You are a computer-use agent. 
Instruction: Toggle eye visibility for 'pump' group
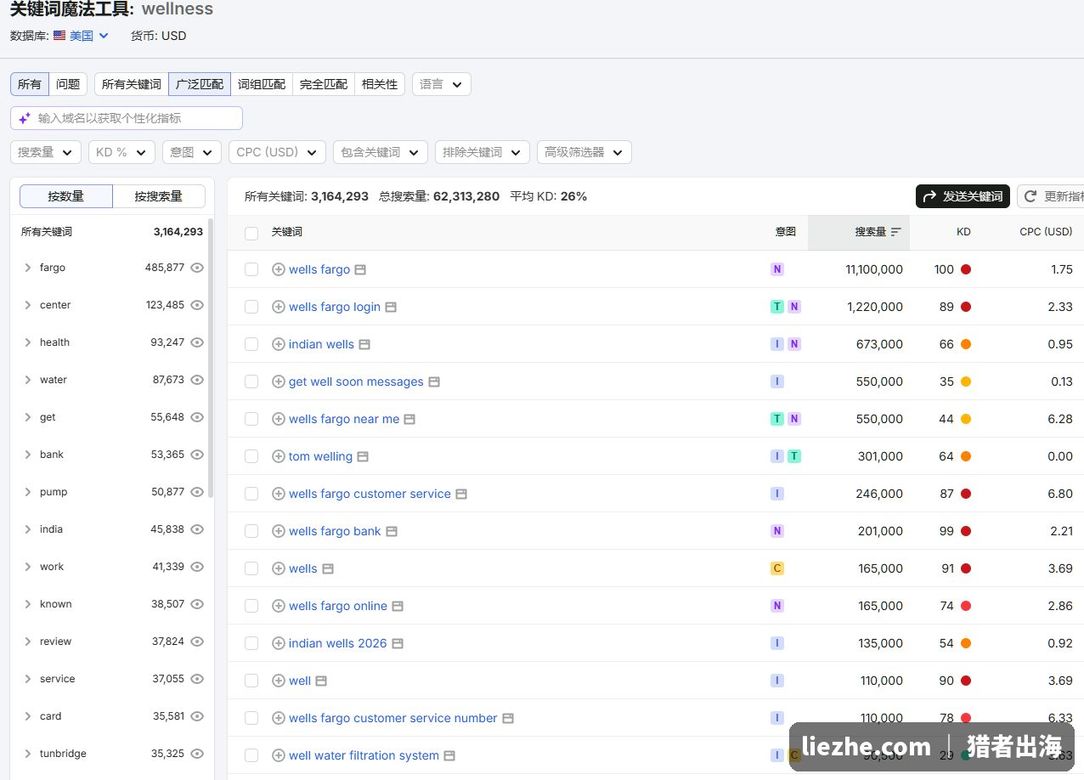point(197,492)
